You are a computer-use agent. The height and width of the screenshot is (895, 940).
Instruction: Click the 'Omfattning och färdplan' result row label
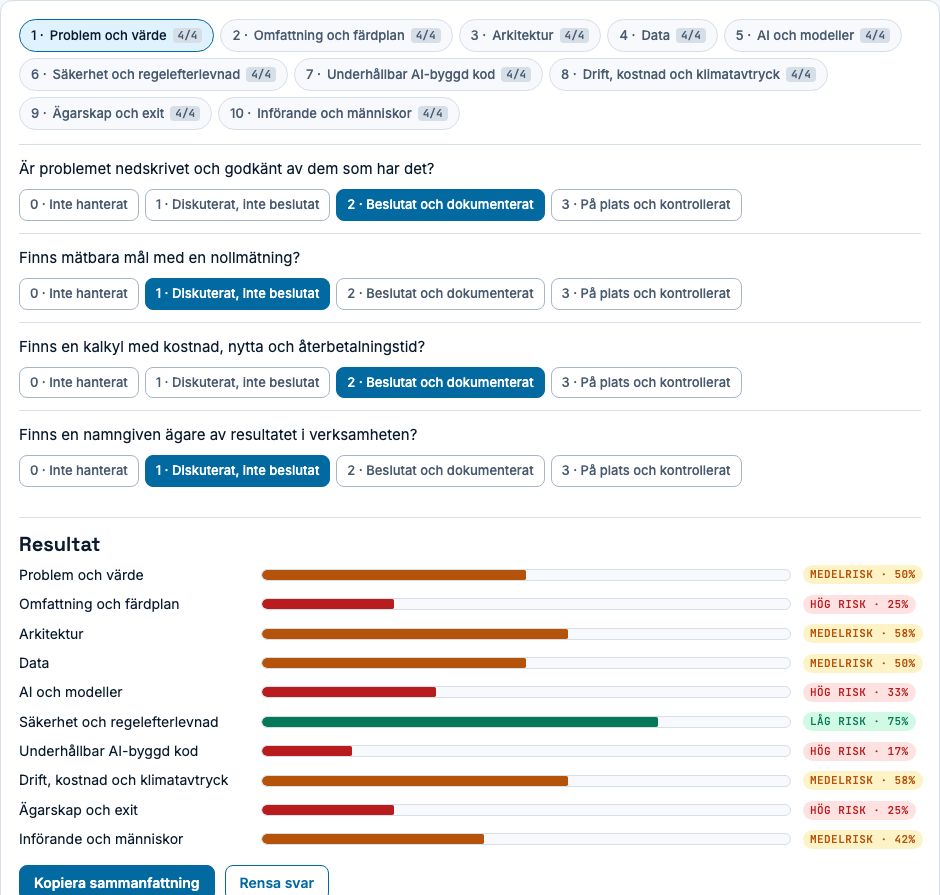[99, 604]
